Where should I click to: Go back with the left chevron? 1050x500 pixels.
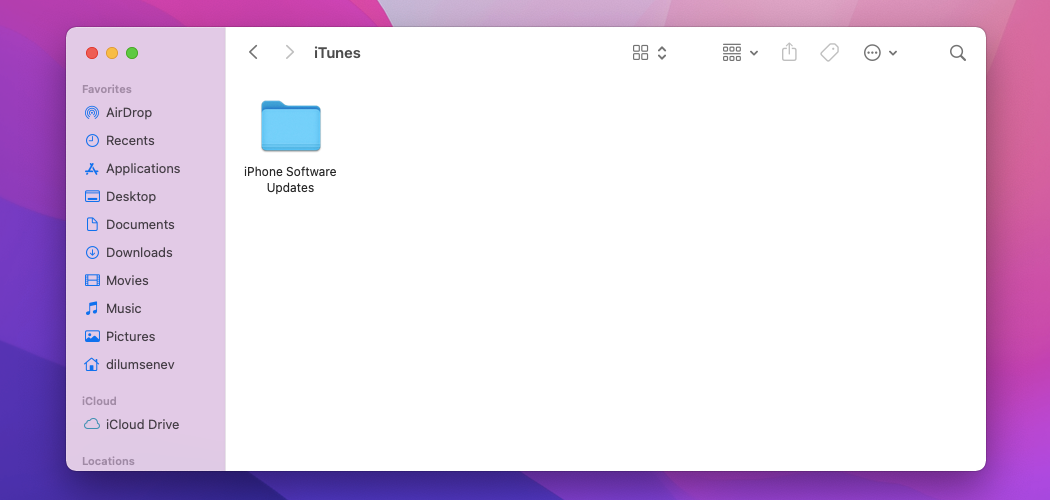point(253,52)
